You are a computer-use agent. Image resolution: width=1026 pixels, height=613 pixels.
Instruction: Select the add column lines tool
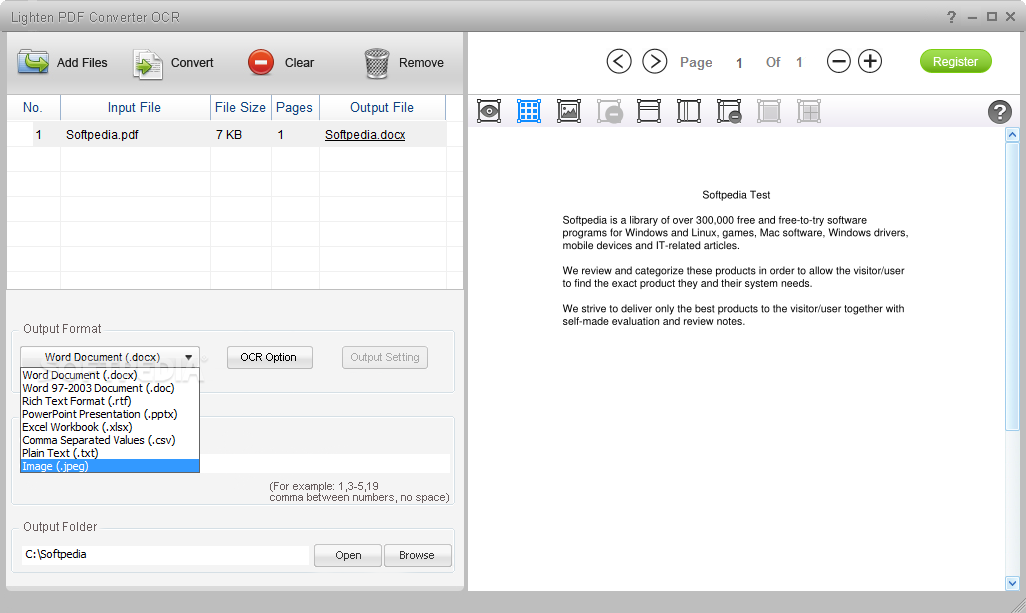tap(688, 111)
